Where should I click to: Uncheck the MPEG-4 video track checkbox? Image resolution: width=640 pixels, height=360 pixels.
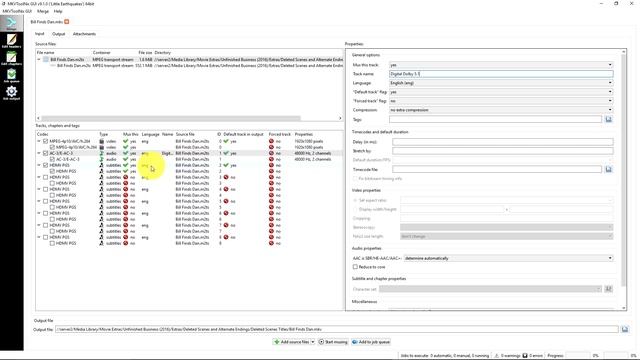point(46,141)
